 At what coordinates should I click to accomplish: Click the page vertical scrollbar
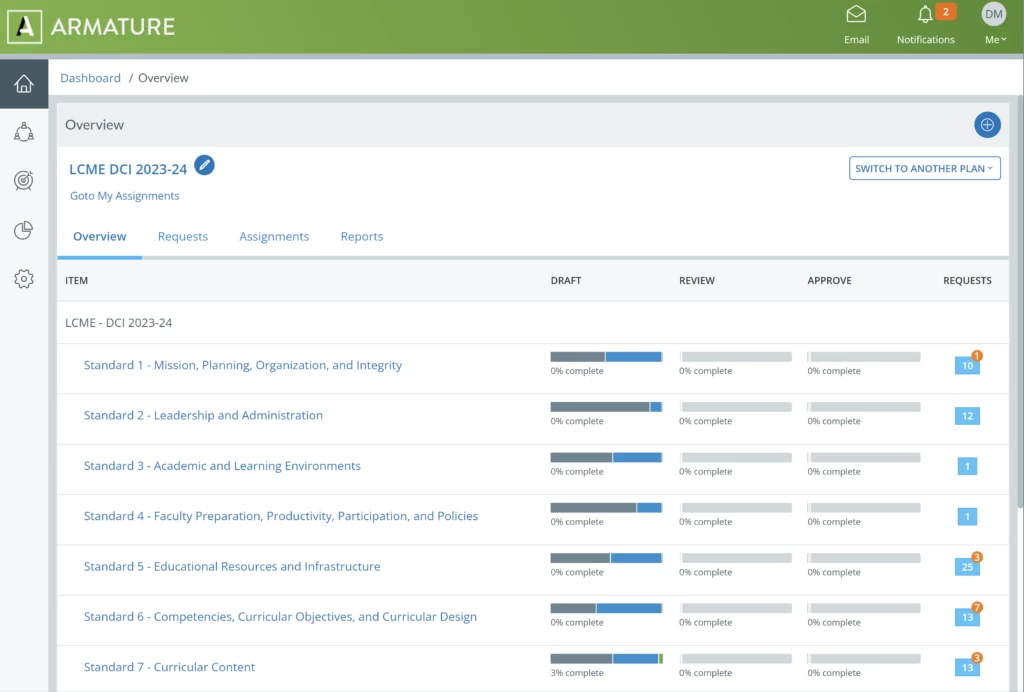[1019, 304]
